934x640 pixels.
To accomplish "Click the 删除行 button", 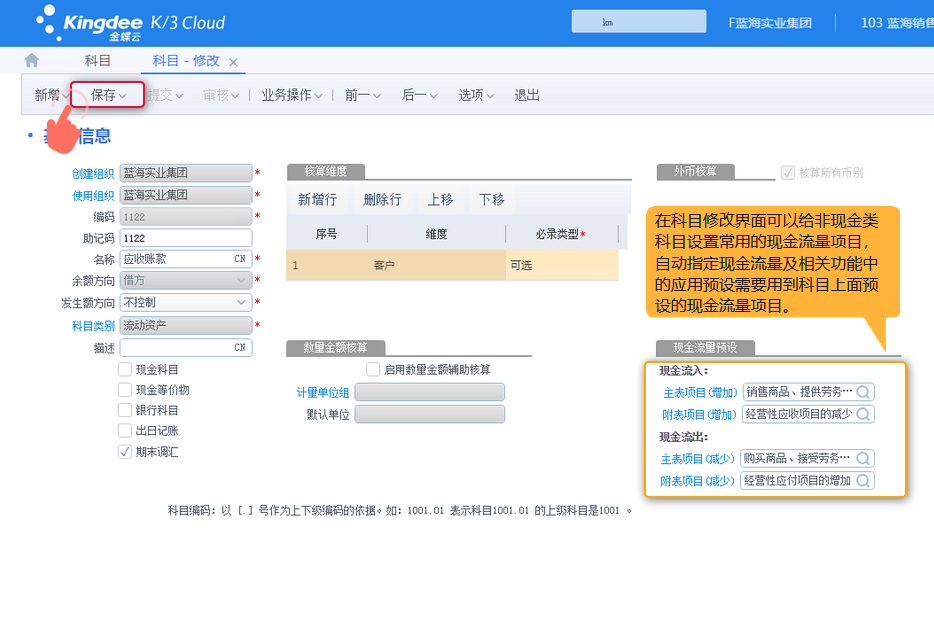I will [x=382, y=200].
